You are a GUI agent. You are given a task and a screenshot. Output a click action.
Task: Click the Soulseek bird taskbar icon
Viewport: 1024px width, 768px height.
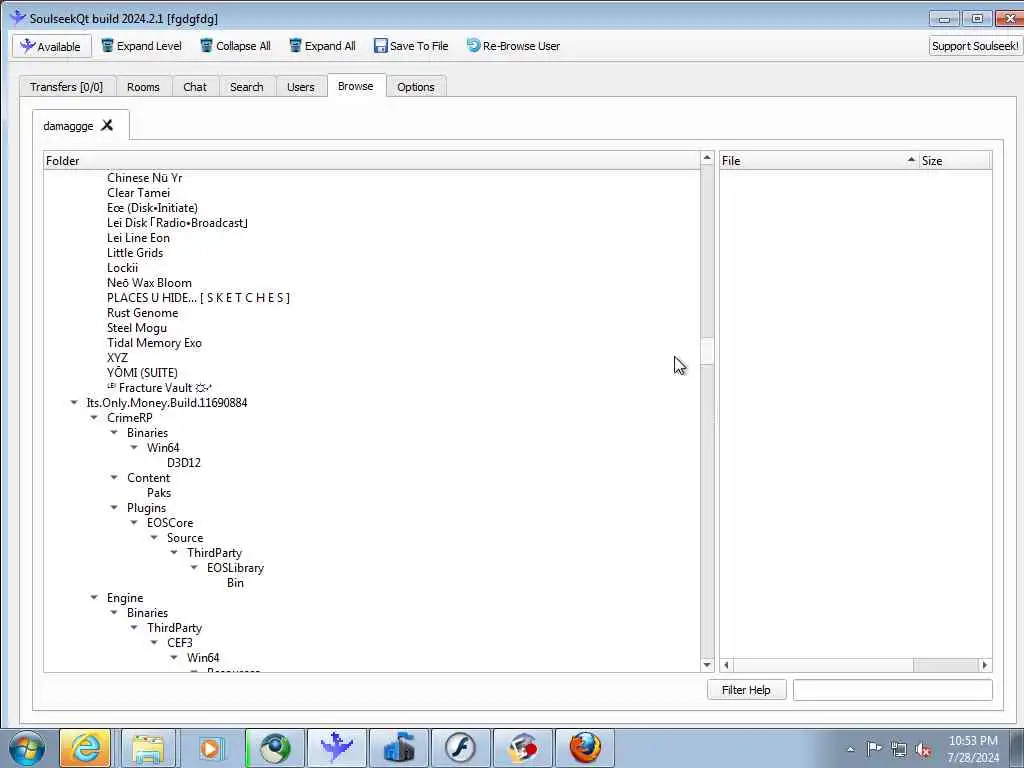[x=337, y=748]
